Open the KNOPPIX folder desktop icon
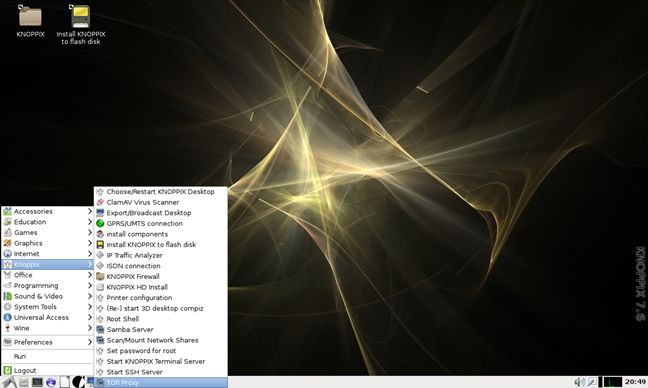This screenshot has width=648, height=388. [x=30, y=21]
